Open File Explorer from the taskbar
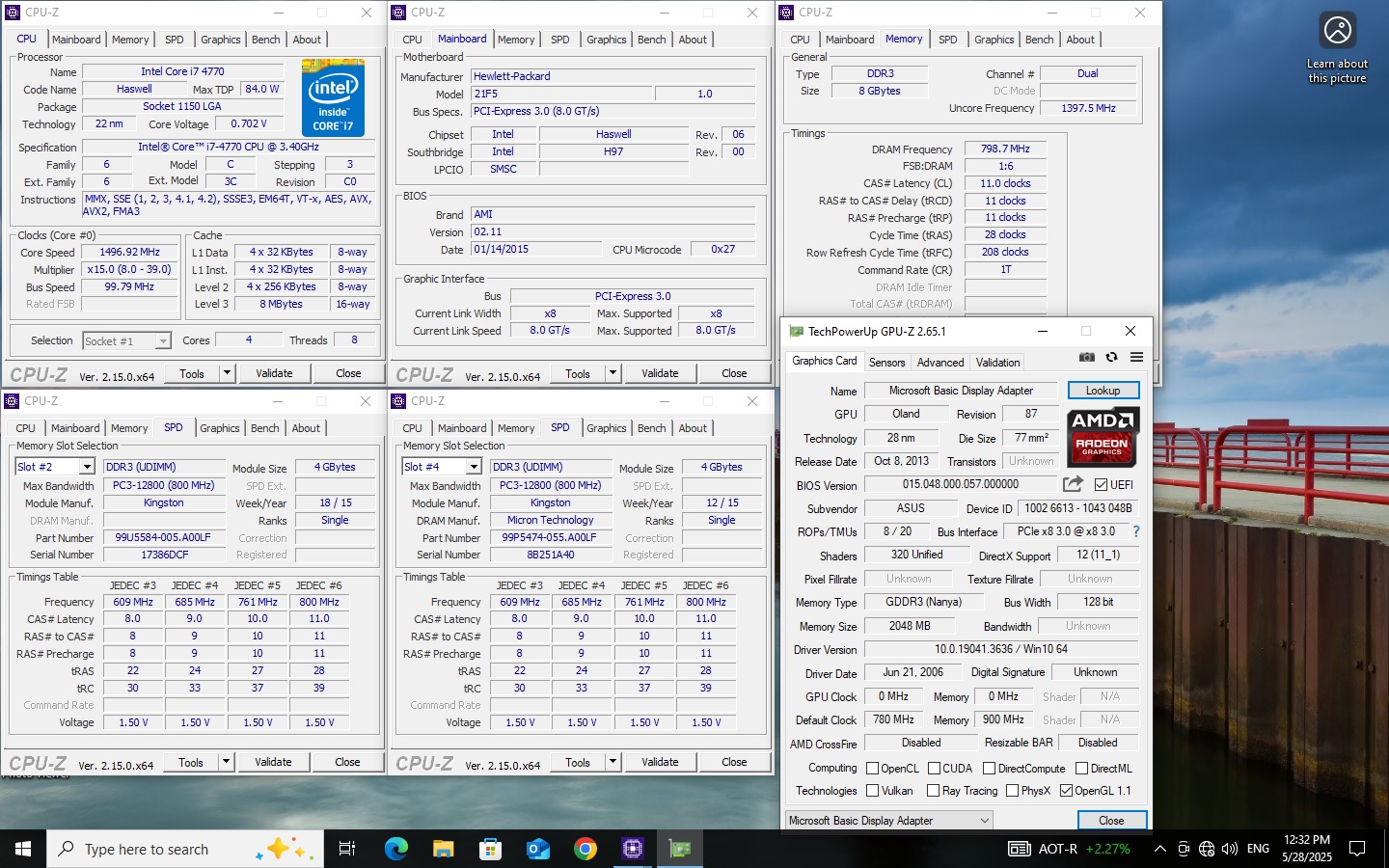1389x868 pixels. coord(443,849)
